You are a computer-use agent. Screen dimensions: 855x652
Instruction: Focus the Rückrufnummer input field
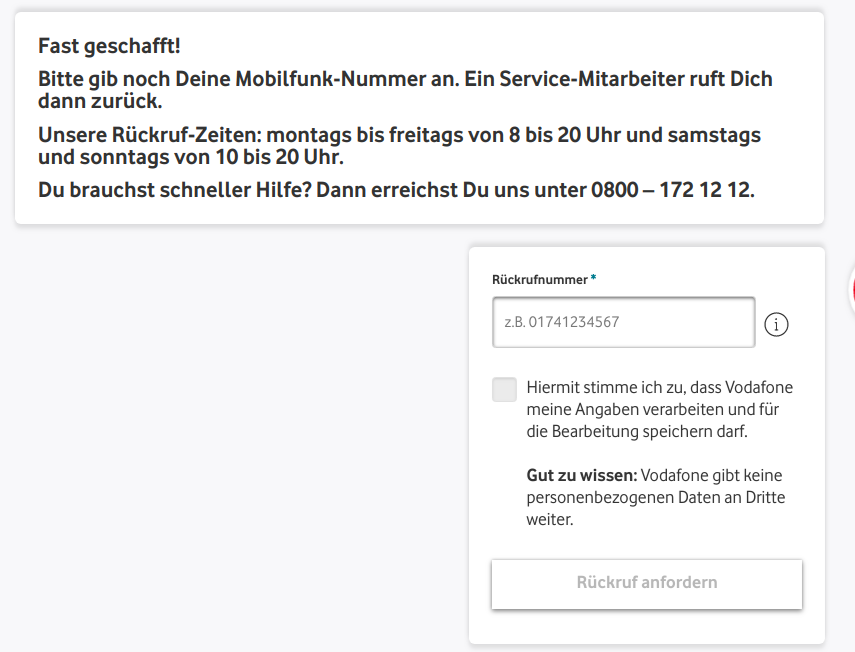click(623, 322)
